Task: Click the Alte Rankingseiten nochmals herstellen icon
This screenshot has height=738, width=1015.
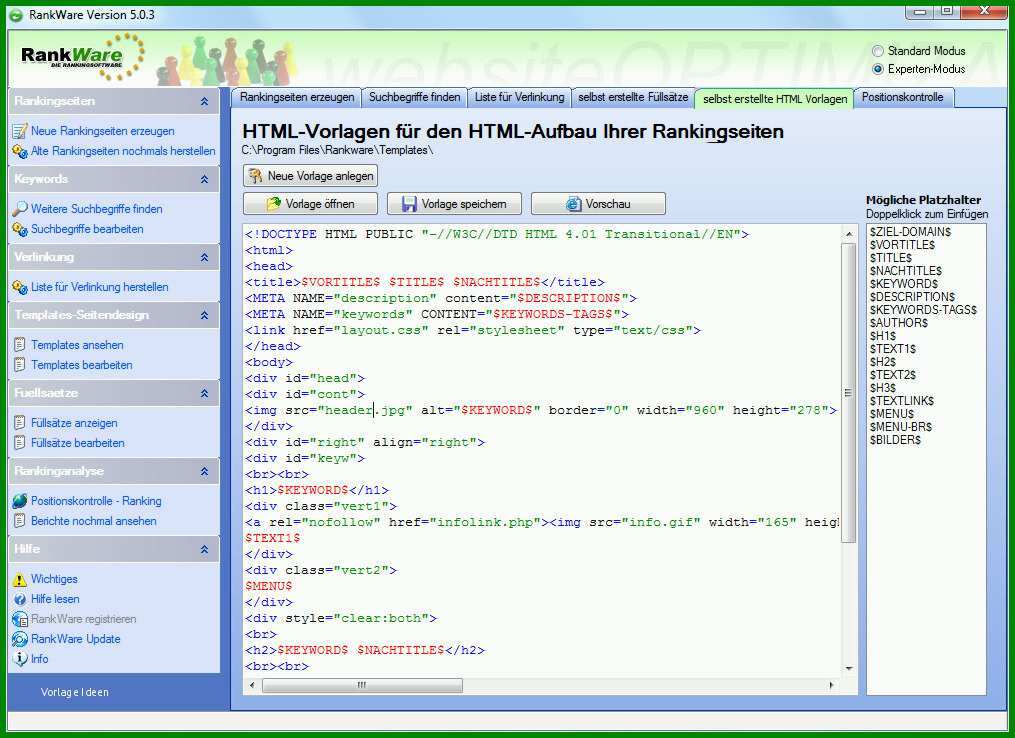Action: click(20, 151)
